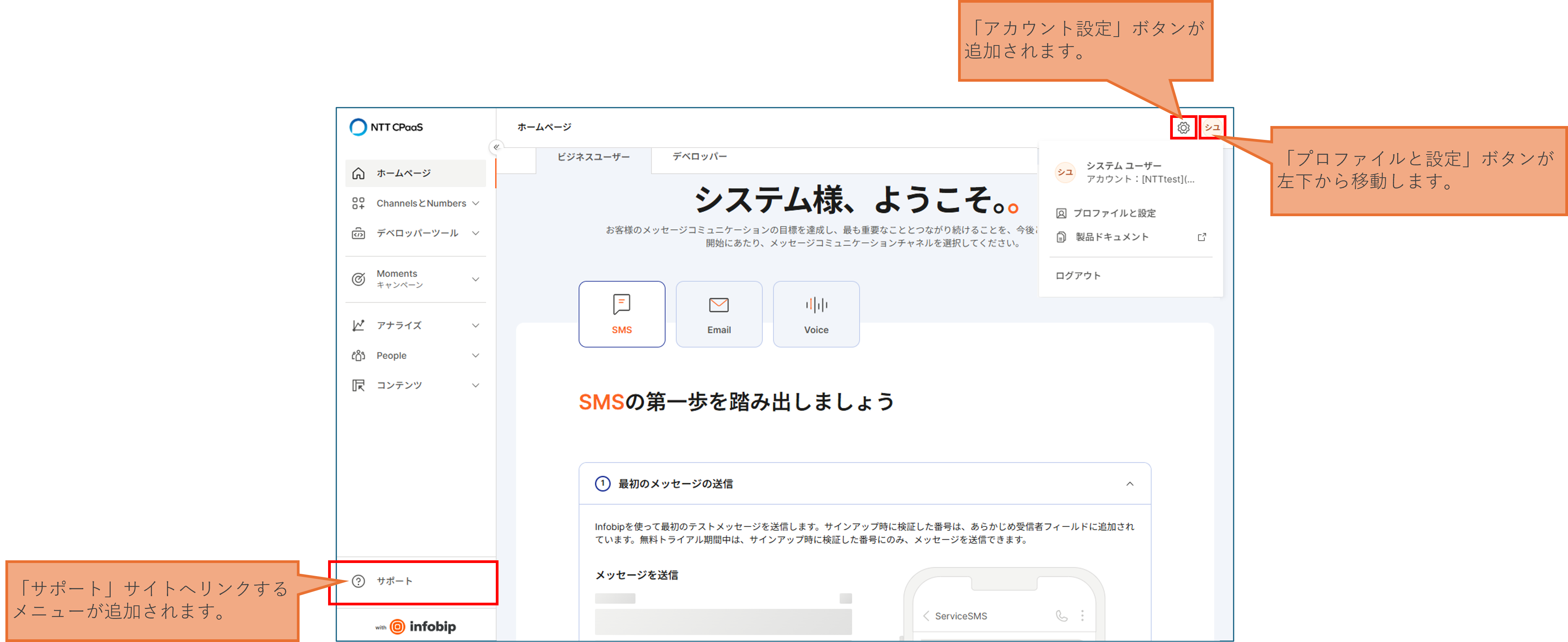Click the Moments target icon

pyautogui.click(x=359, y=279)
